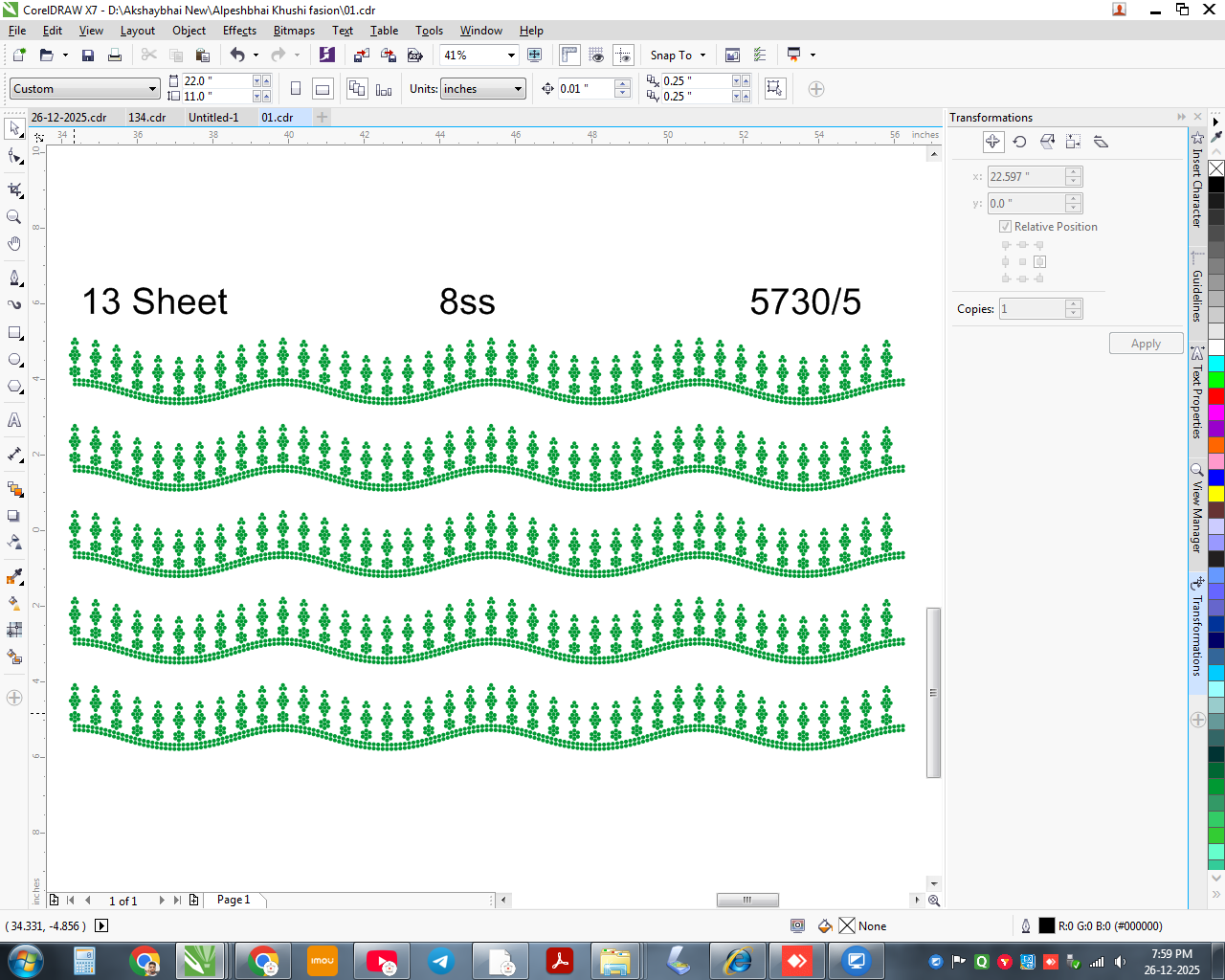Click the Publish to PDF icon

point(415,56)
